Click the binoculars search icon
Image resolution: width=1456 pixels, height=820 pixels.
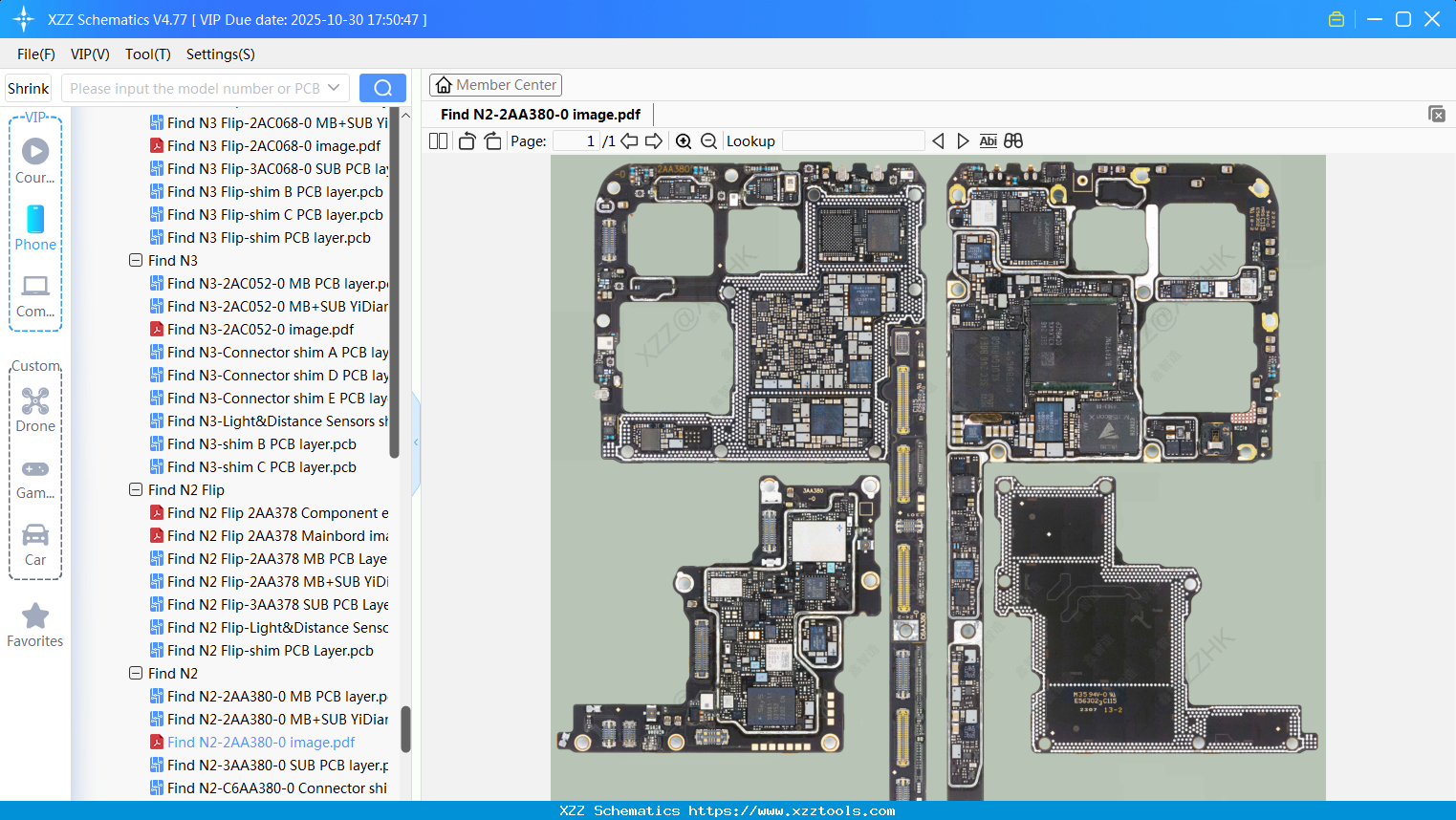click(1013, 141)
